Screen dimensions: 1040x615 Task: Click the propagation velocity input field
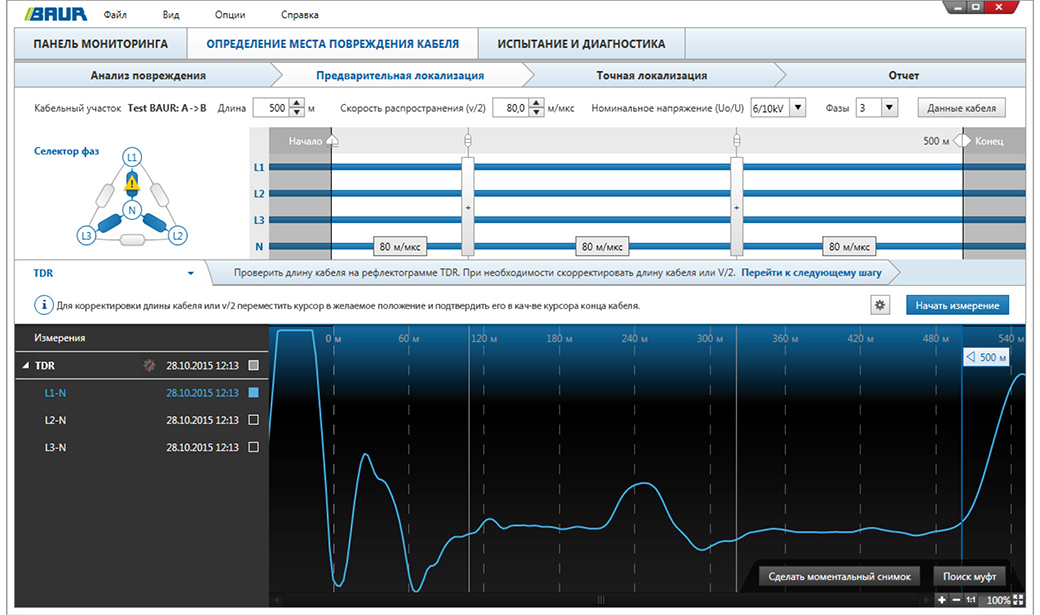pos(511,107)
